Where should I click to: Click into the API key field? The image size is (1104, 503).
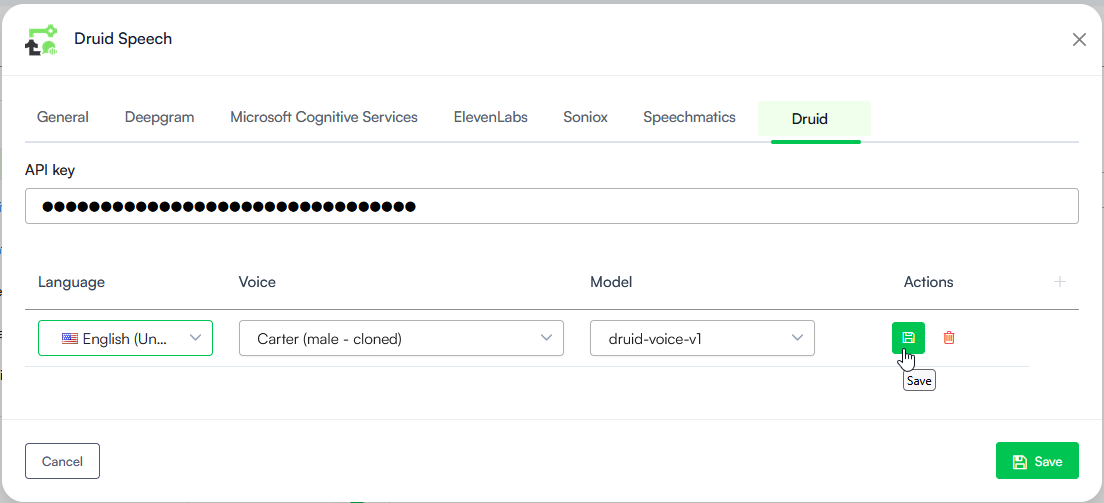551,207
